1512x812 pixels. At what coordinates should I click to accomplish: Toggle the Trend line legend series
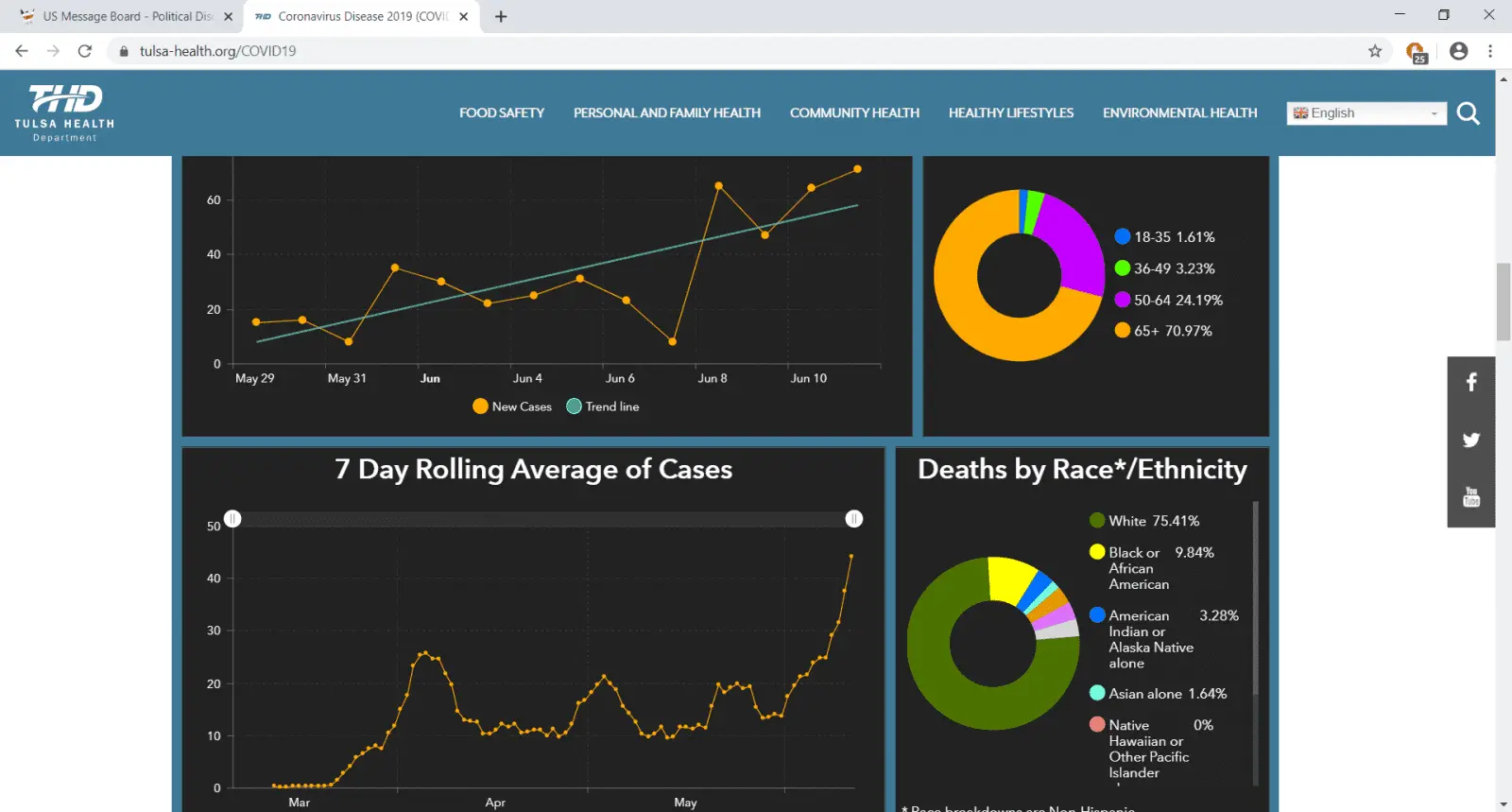(x=603, y=406)
